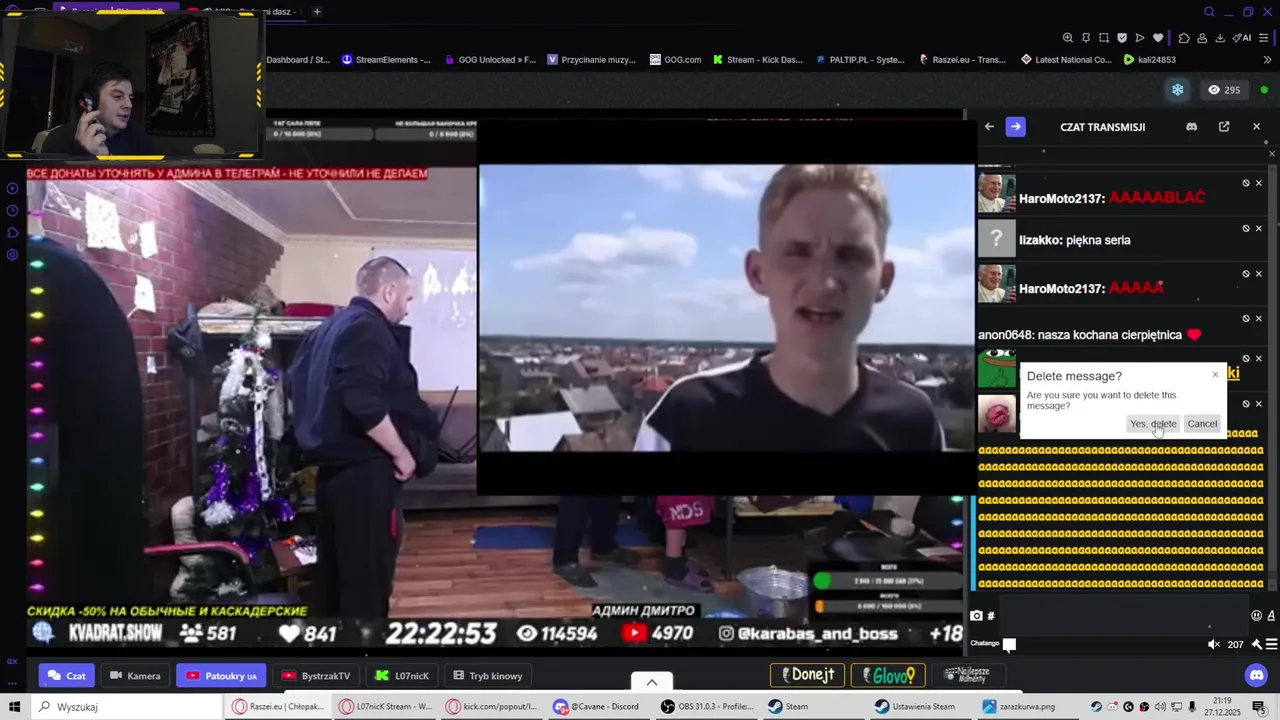Image resolution: width=1280 pixels, height=720 pixels.
Task: Open Najlepsze Momenty button
Action: pyautogui.click(x=967, y=675)
